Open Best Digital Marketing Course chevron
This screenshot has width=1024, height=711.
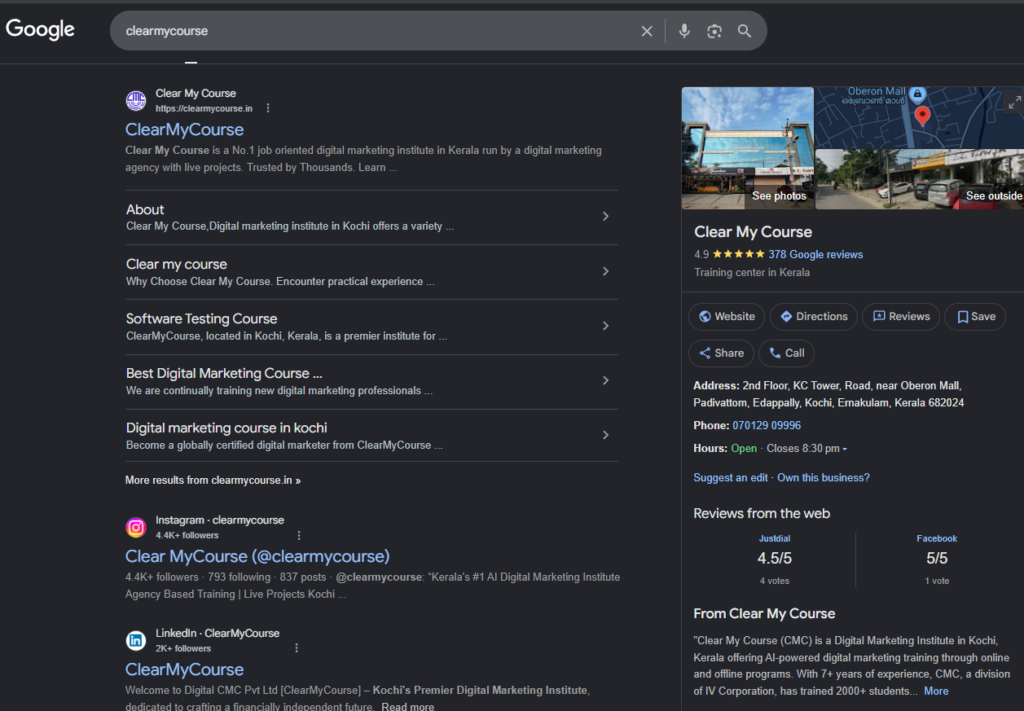click(x=605, y=380)
